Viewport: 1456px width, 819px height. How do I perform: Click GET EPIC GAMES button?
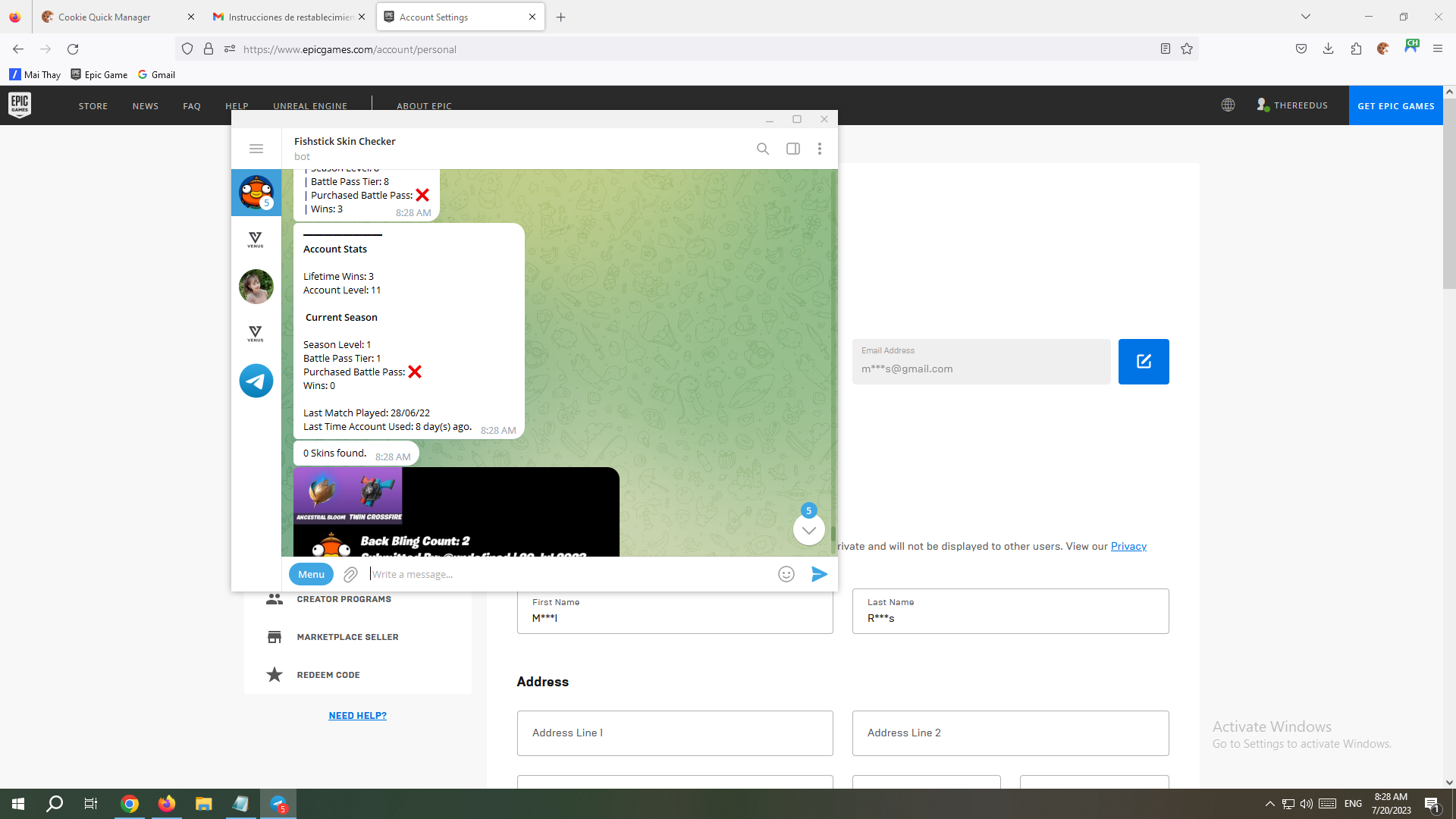click(x=1396, y=105)
